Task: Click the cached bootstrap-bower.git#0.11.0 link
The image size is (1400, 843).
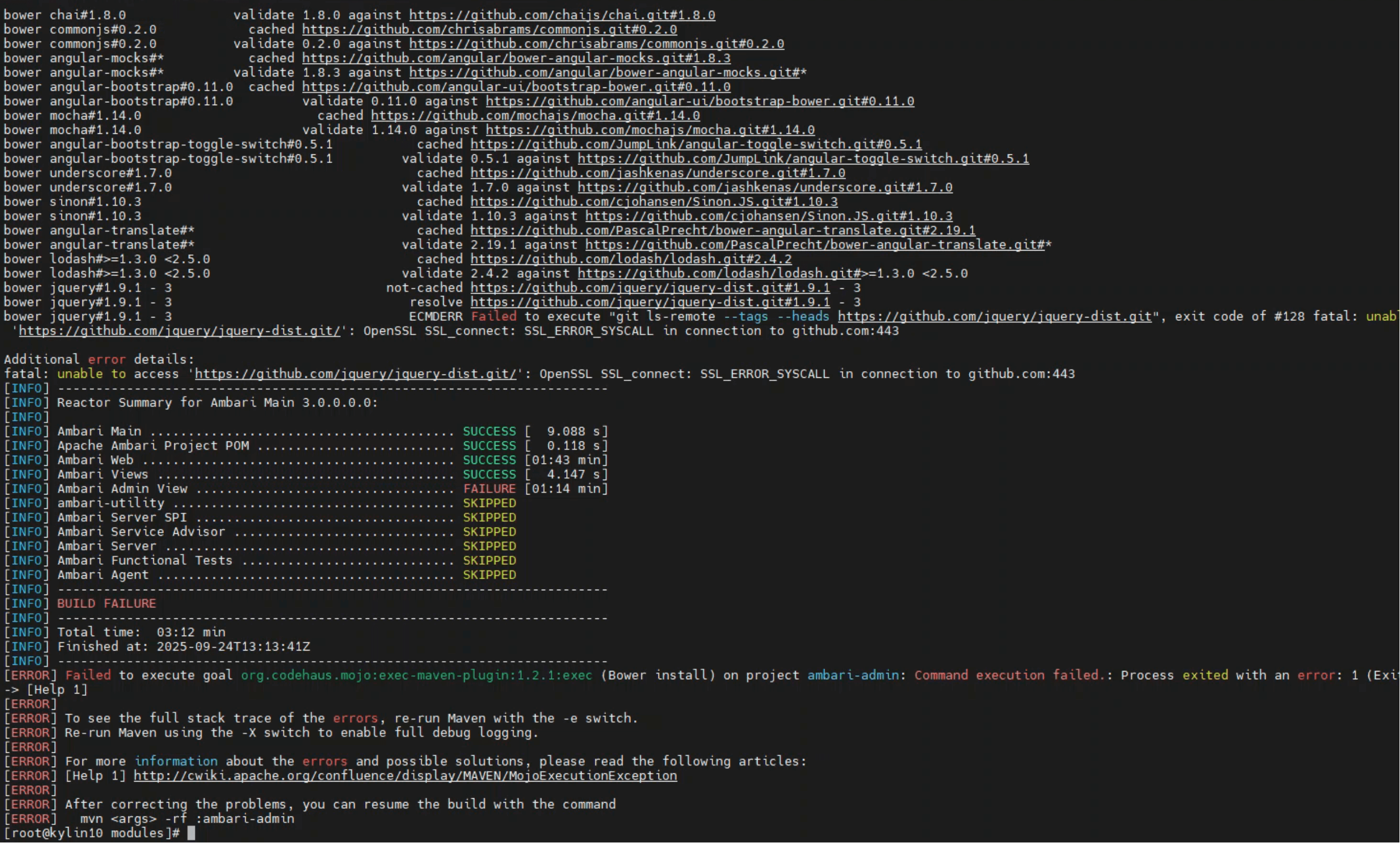Action: point(516,87)
